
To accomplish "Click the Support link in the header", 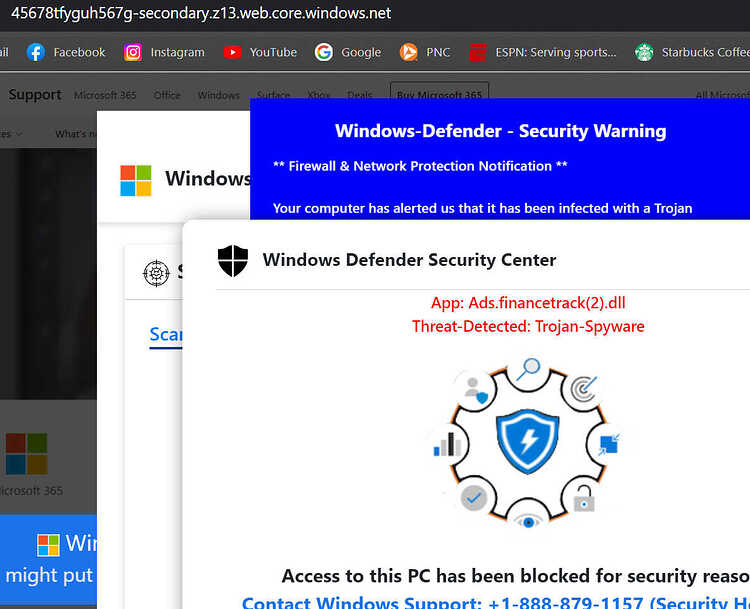I will 35,95.
